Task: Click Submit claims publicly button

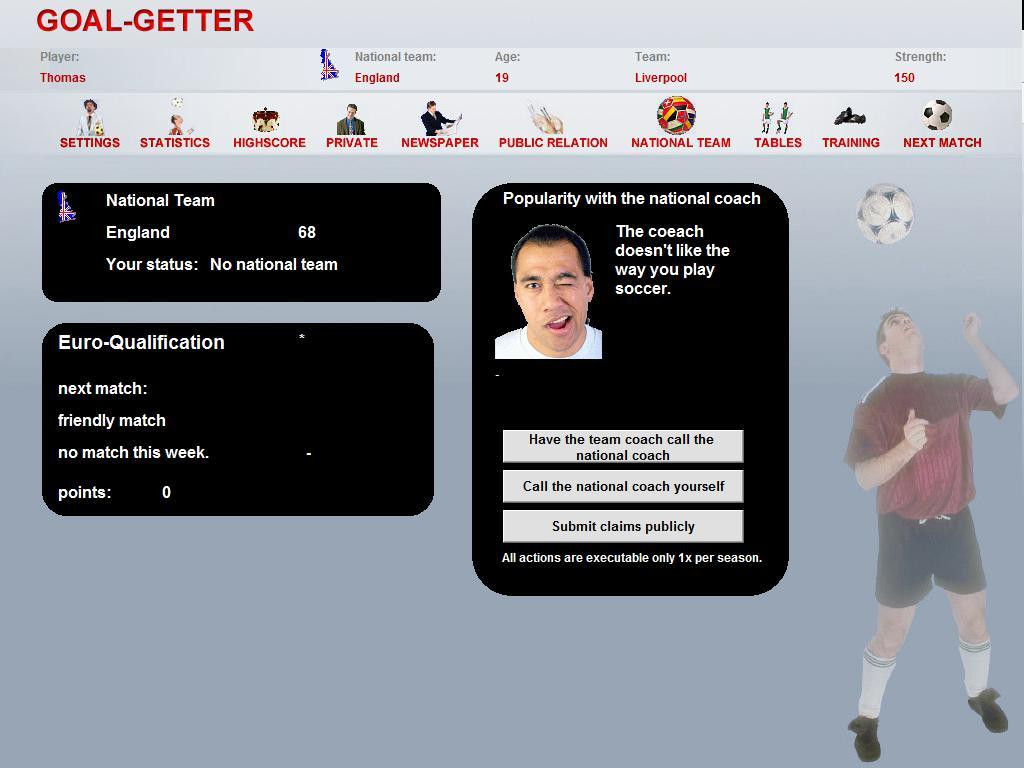Action: click(x=623, y=526)
